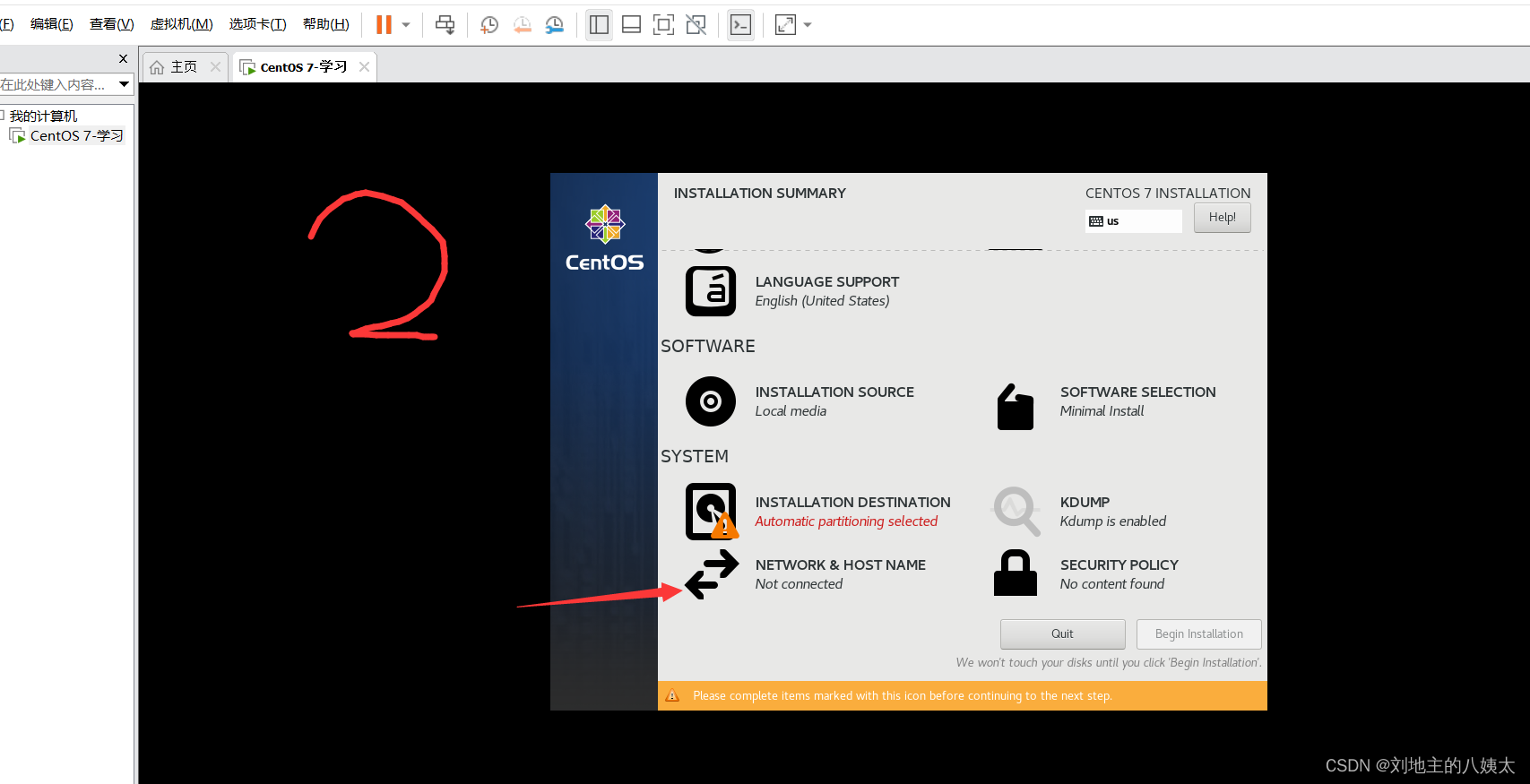This screenshot has height=784, width=1530.
Task: Collapse the 我的计算机 tree node
Action: point(2,116)
